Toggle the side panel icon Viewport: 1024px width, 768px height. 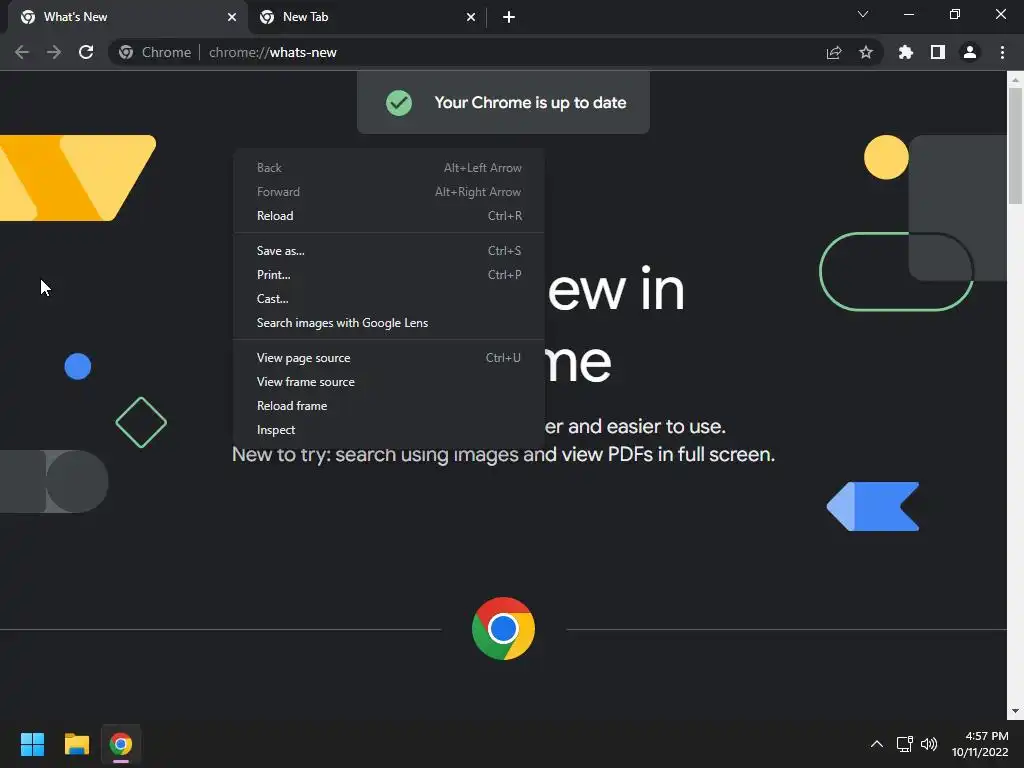point(938,52)
